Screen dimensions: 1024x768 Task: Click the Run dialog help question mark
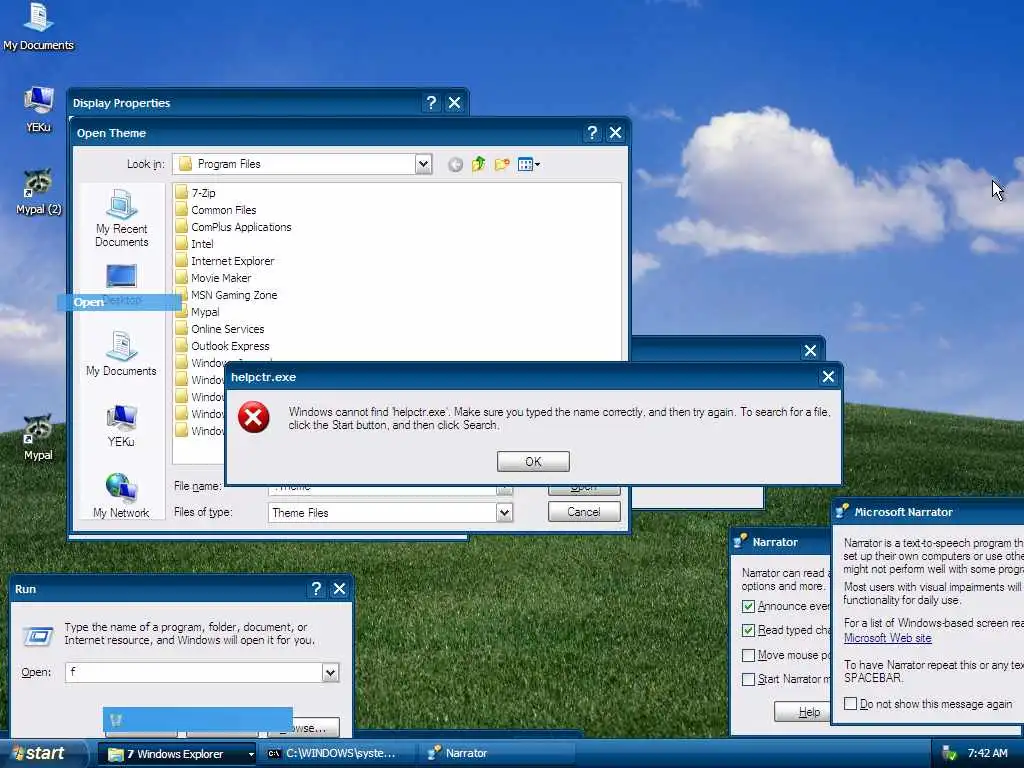316,588
